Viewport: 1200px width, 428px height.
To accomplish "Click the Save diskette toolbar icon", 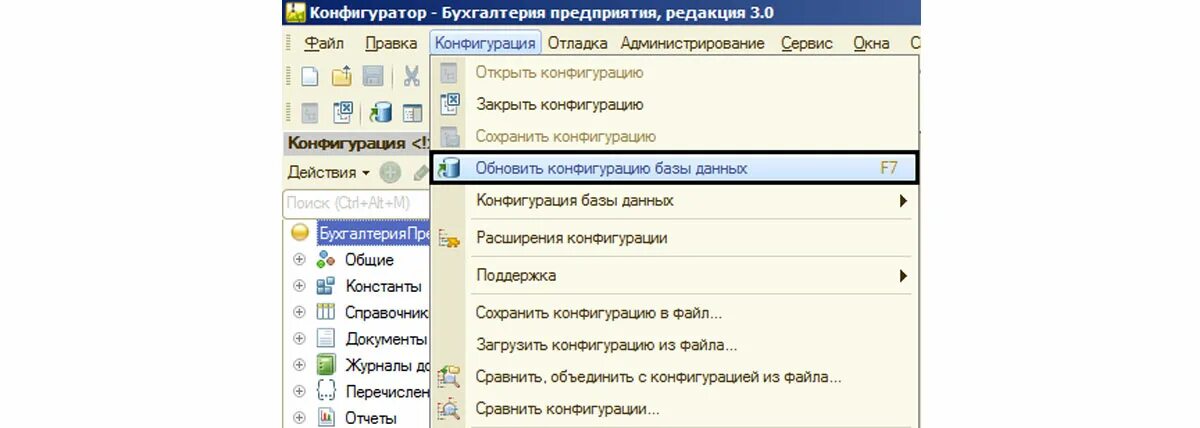I will click(x=373, y=76).
